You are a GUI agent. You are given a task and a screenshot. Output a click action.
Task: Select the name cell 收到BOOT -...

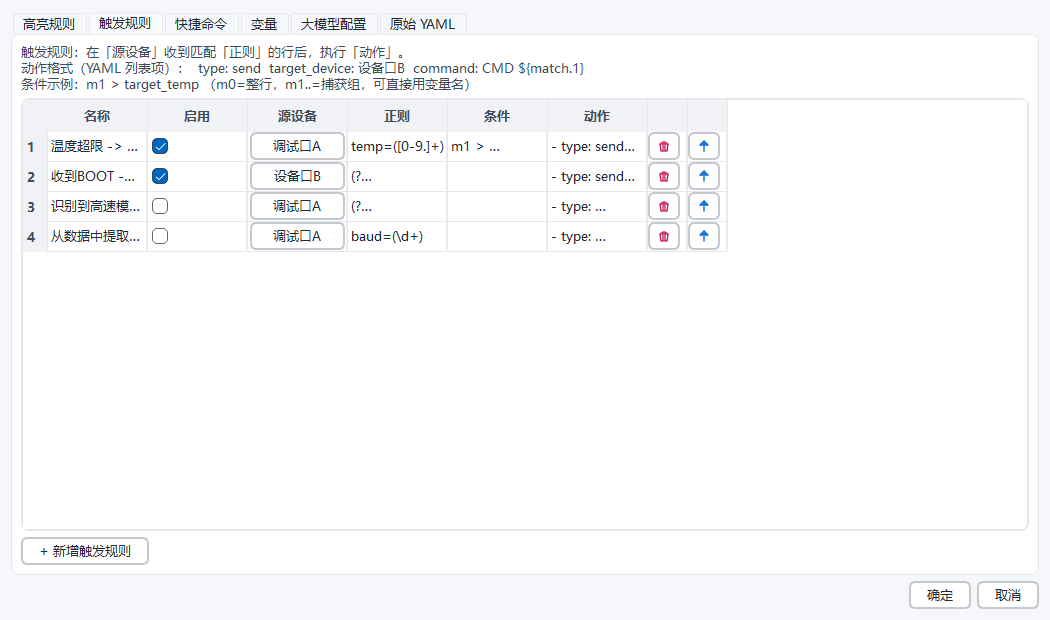(x=97, y=176)
